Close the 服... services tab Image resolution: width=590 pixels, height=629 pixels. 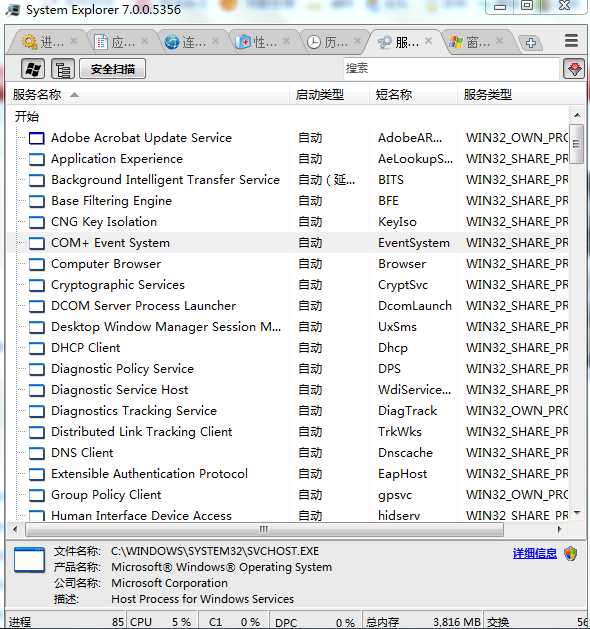click(428, 41)
